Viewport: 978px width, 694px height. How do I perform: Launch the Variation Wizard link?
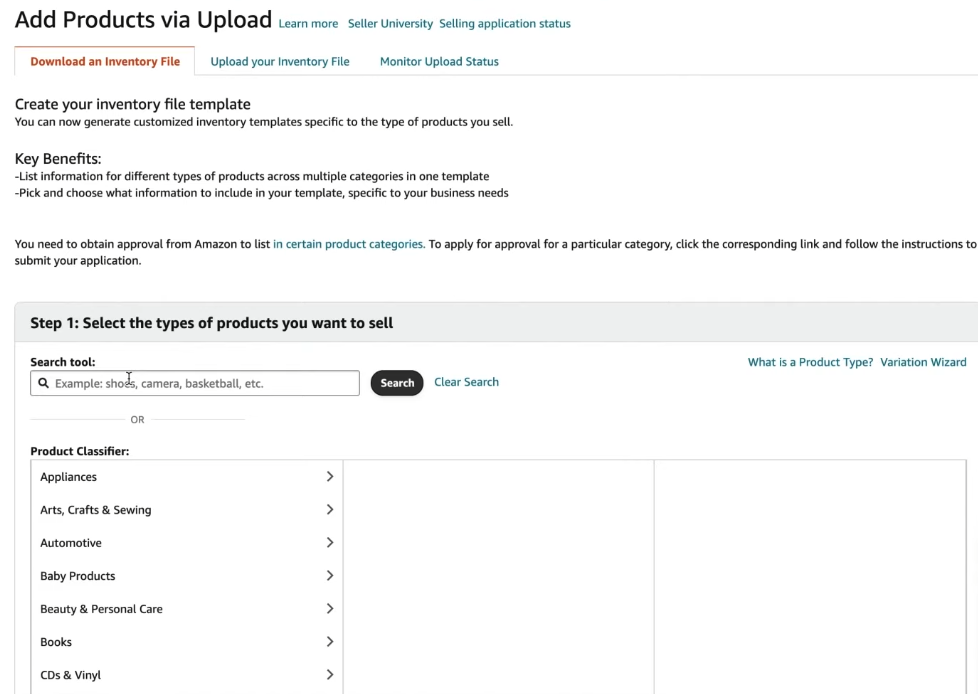923,362
